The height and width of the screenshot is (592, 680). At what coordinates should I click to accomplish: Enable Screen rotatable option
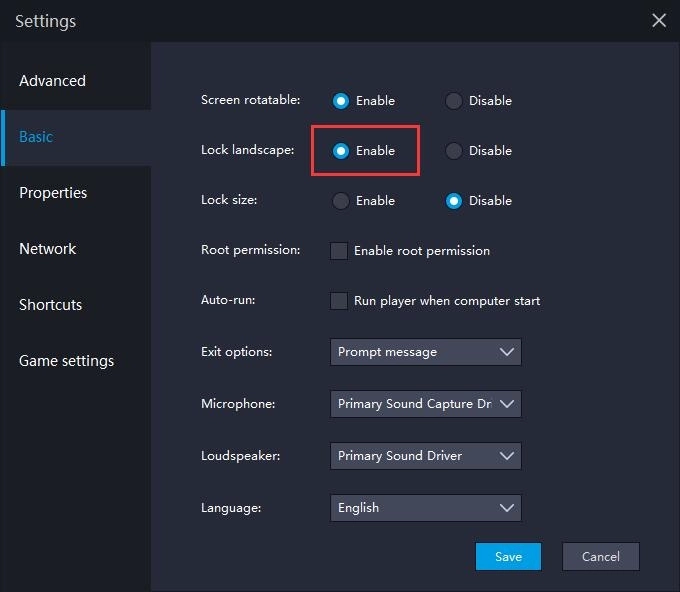pos(341,101)
